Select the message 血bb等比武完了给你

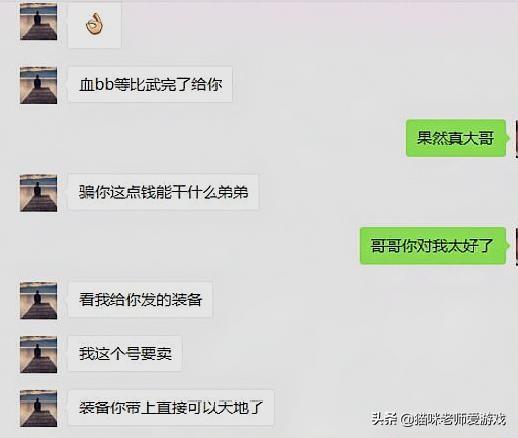pos(150,84)
